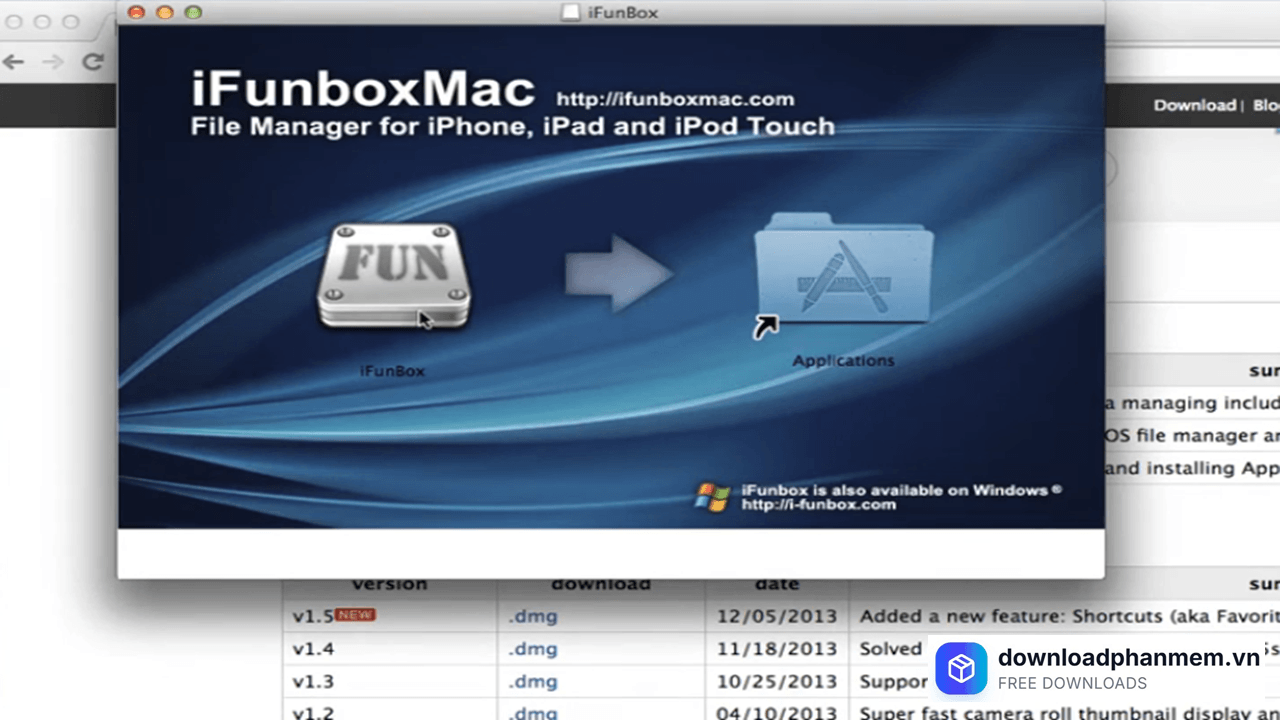Click the browser reload icon

point(93,62)
